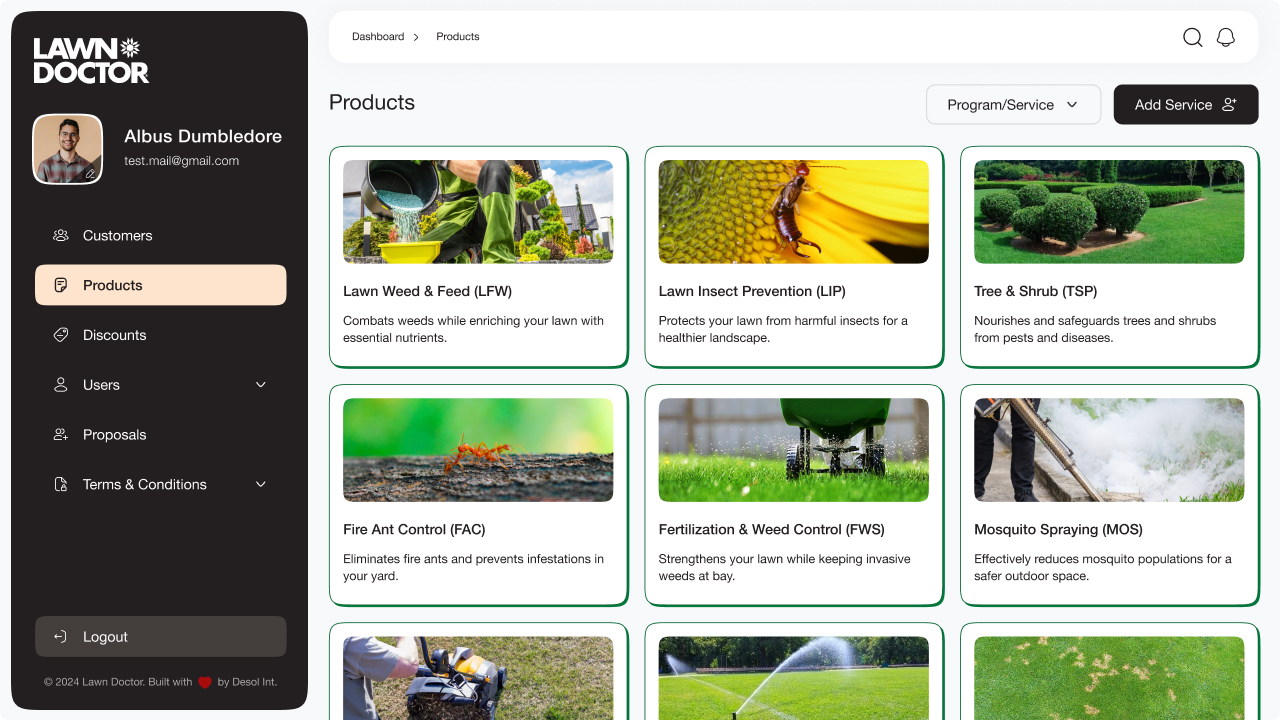This screenshot has height=720, width=1280.
Task: Click the Users person icon
Action: [61, 385]
